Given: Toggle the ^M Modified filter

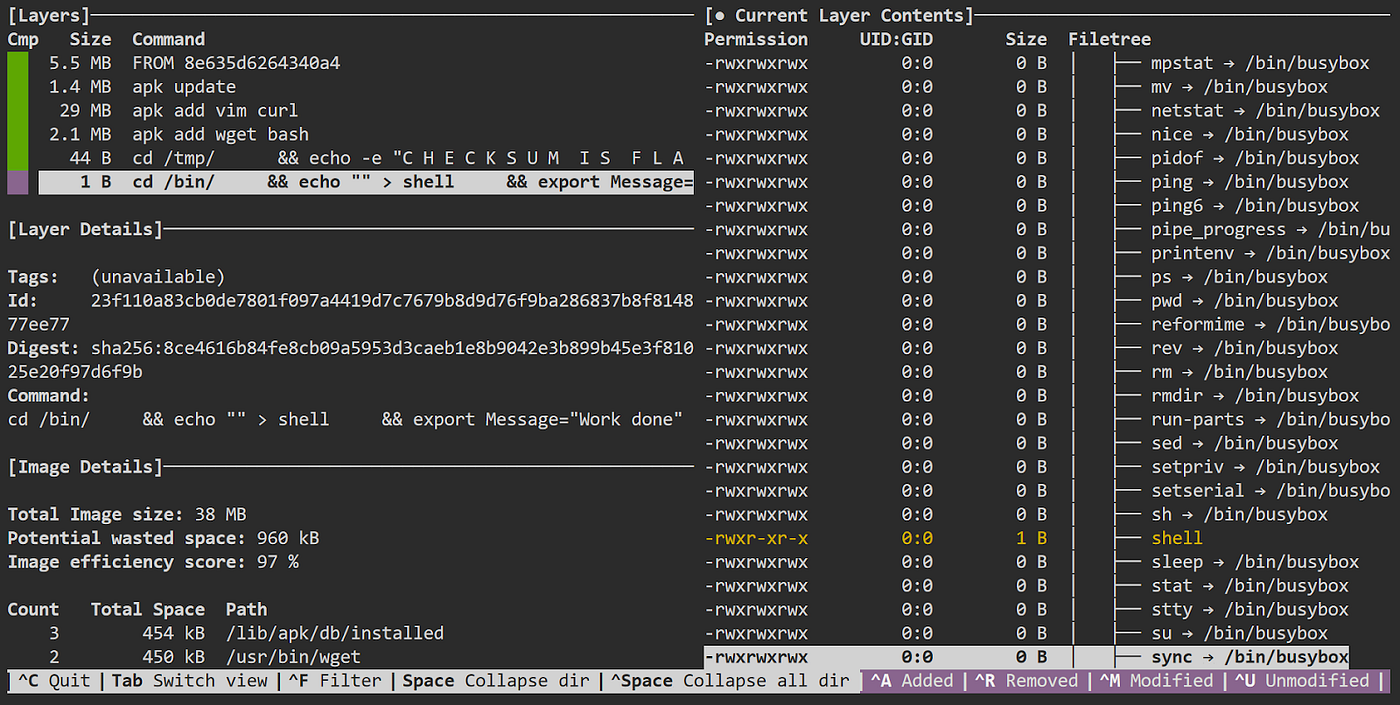Looking at the screenshot, I should point(1156,681).
